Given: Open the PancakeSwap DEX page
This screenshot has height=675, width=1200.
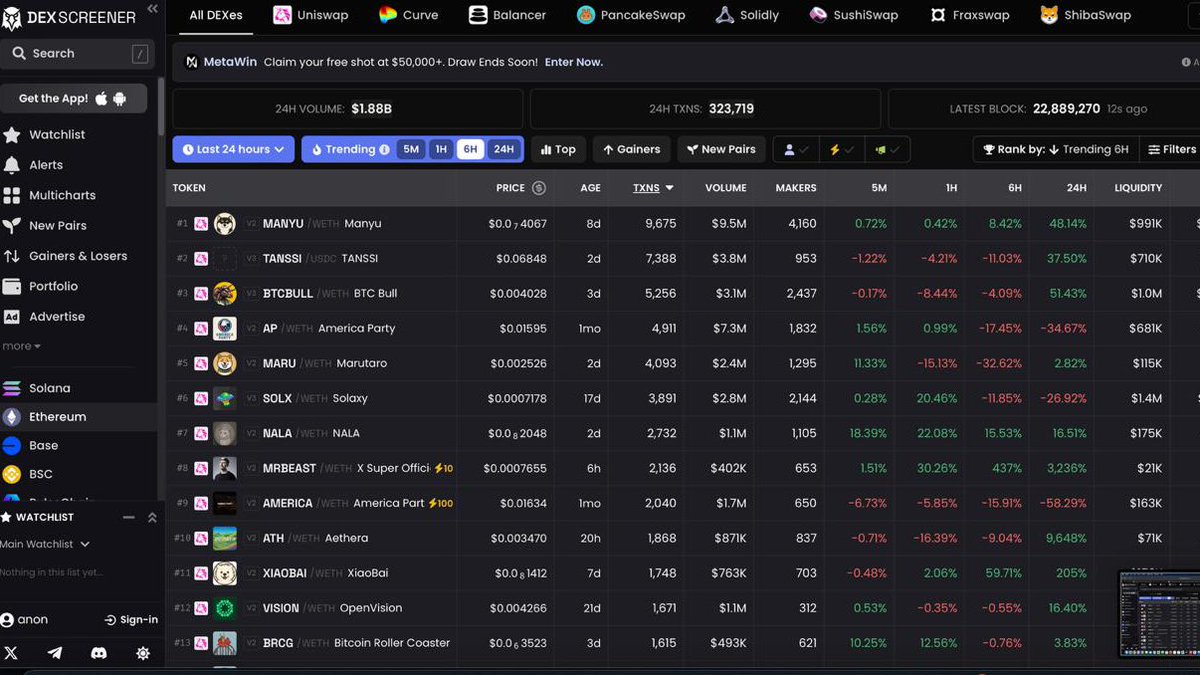Looking at the screenshot, I should [630, 15].
